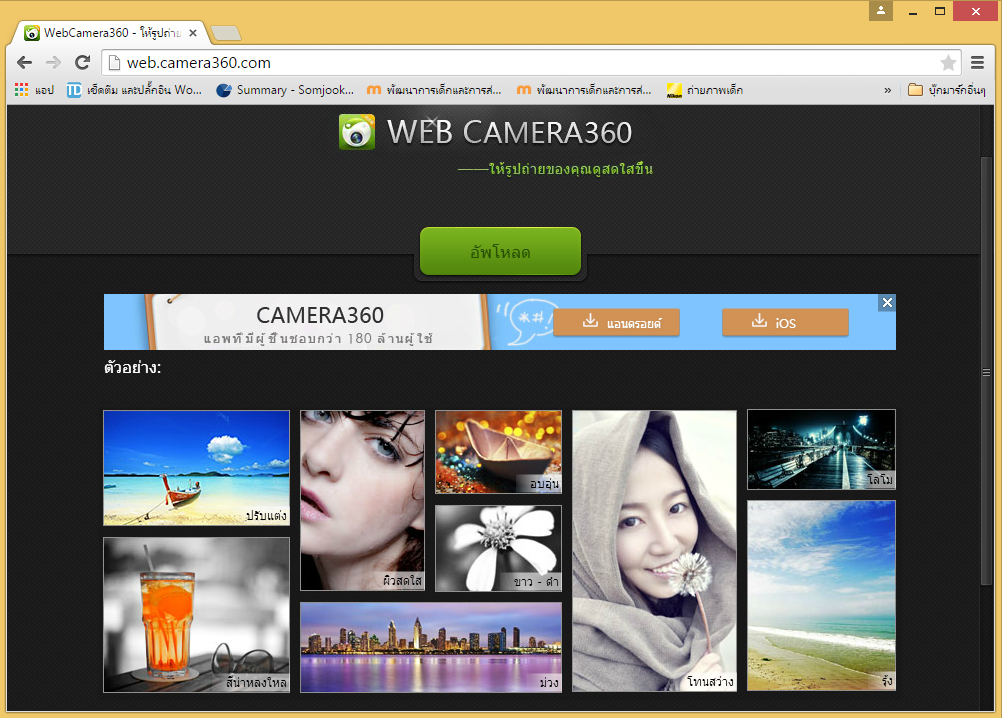Select the night bridge โลโม sample
The image size is (1002, 718).
[821, 450]
